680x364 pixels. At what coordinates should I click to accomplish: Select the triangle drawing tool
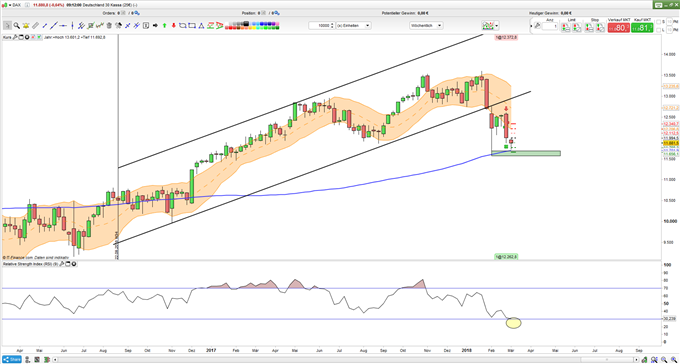(201, 26)
